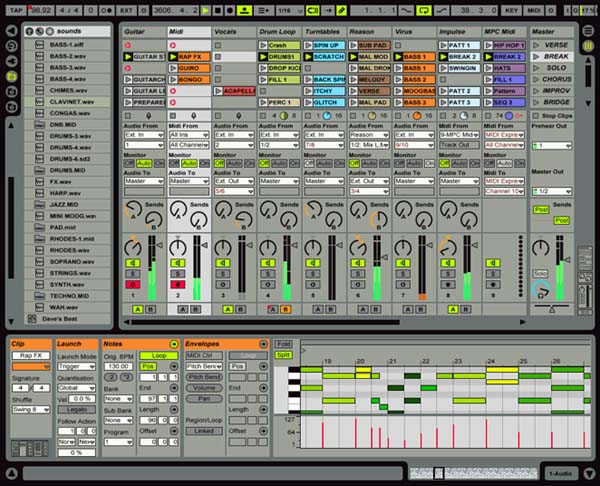The image size is (600, 486).
Task: Toggle track 1 activator speaker button
Action: tap(133, 263)
